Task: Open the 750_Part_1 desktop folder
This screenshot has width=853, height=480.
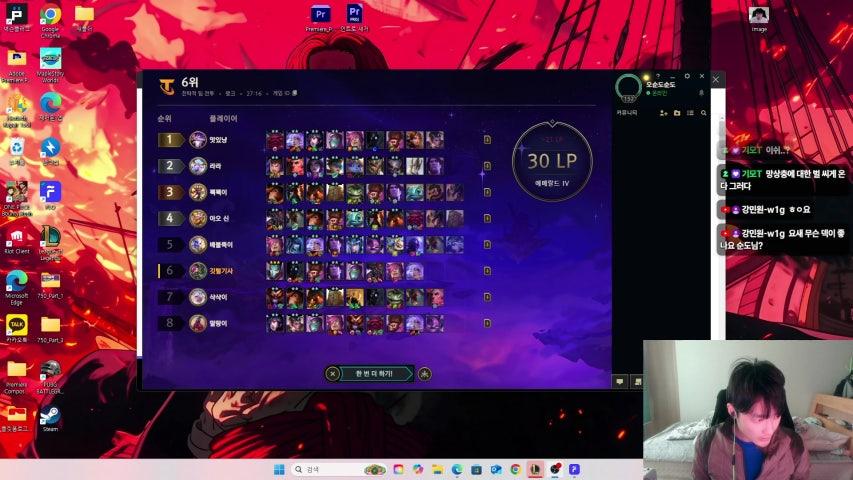Action: coord(50,285)
